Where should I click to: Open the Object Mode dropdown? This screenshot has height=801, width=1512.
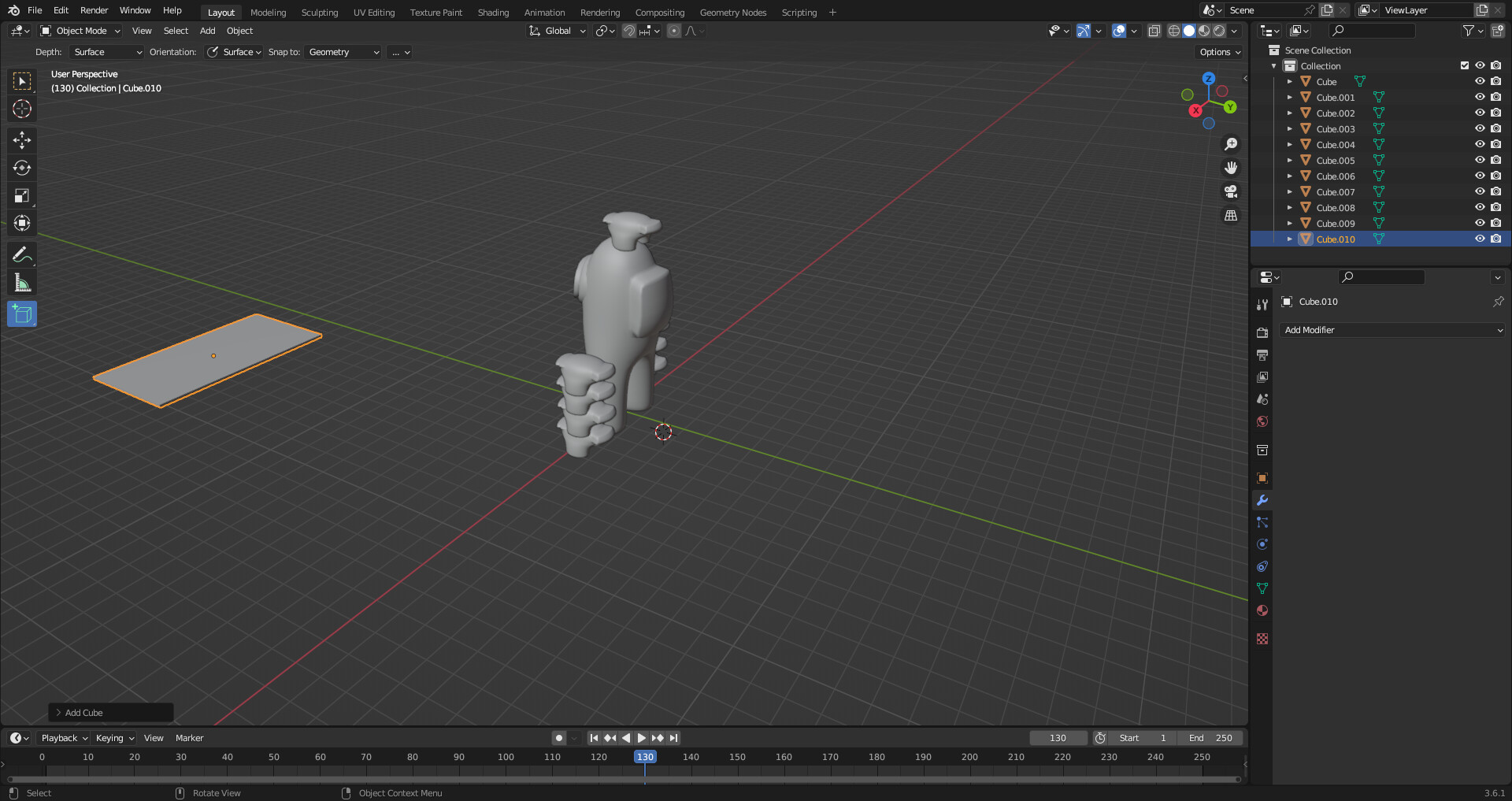80,31
